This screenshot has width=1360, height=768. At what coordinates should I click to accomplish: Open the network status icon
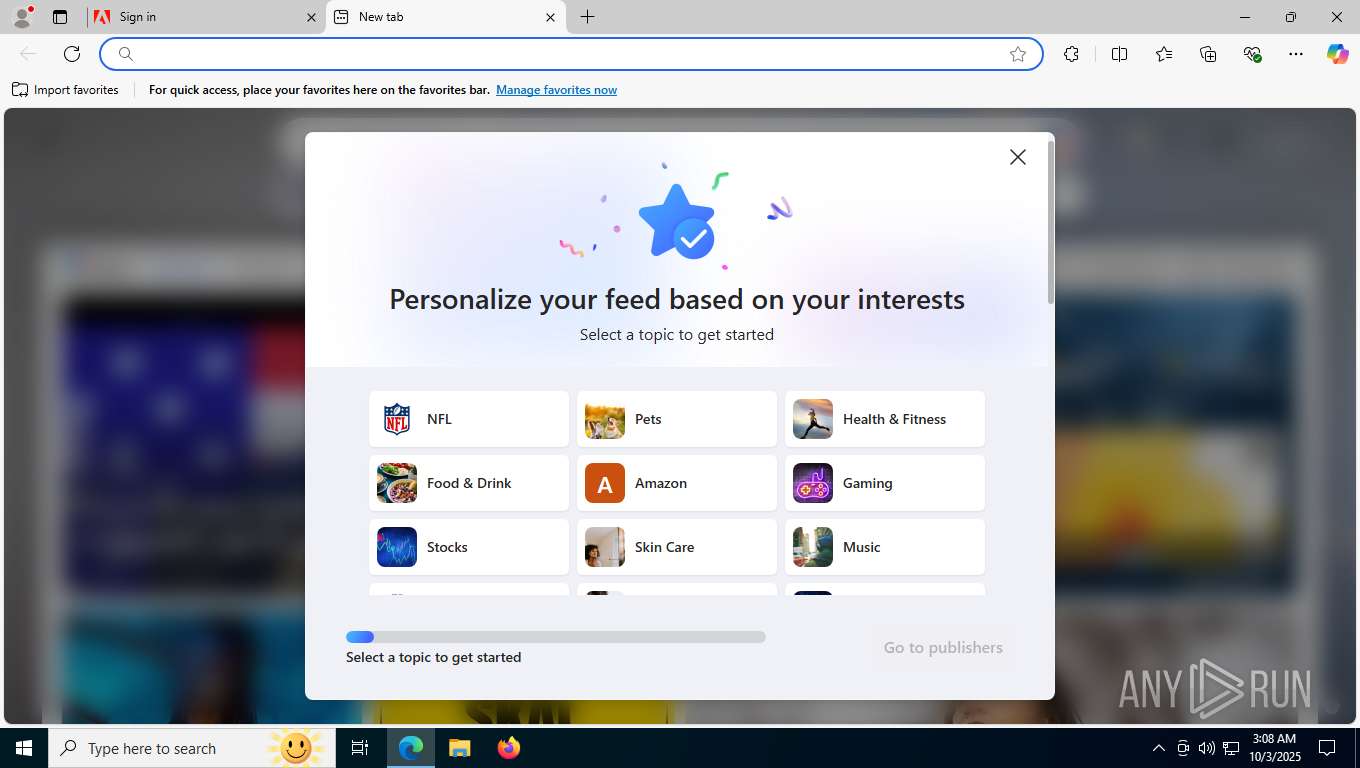click(x=1231, y=748)
